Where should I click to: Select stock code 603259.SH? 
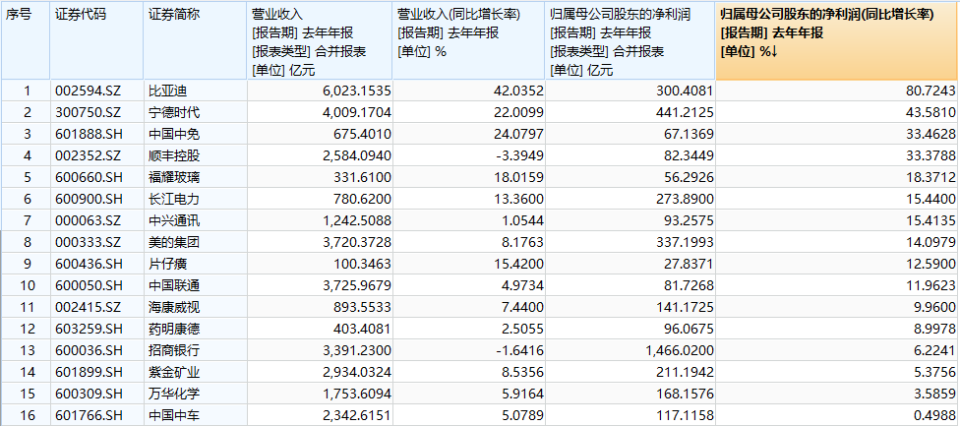click(89, 329)
